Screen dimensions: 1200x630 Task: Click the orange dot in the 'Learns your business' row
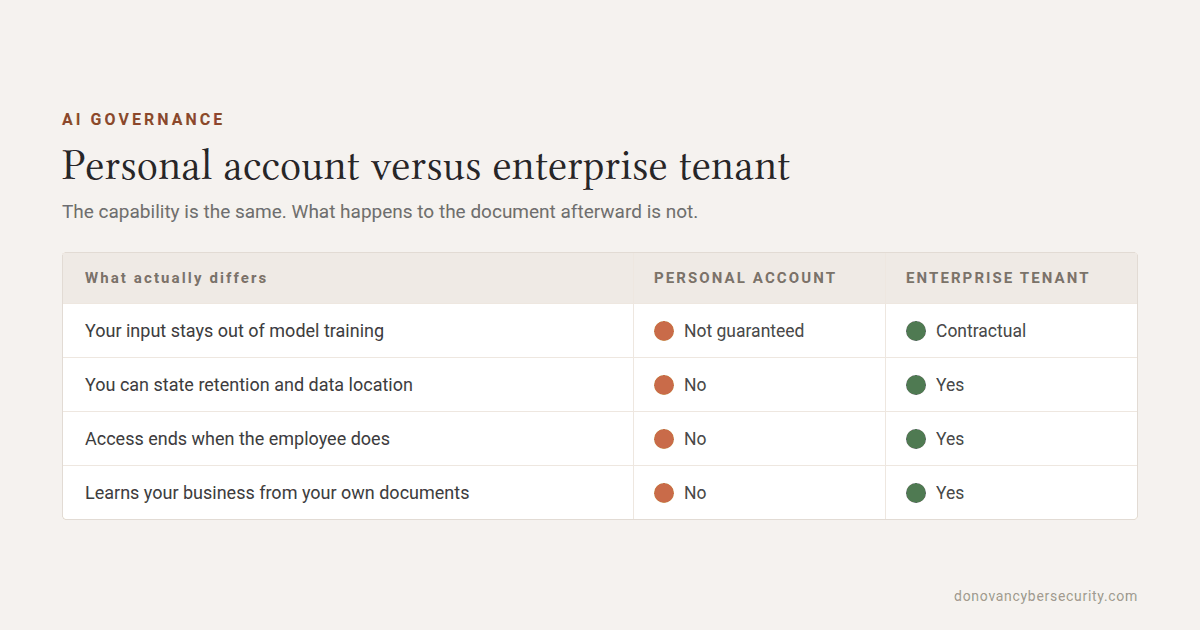664,493
